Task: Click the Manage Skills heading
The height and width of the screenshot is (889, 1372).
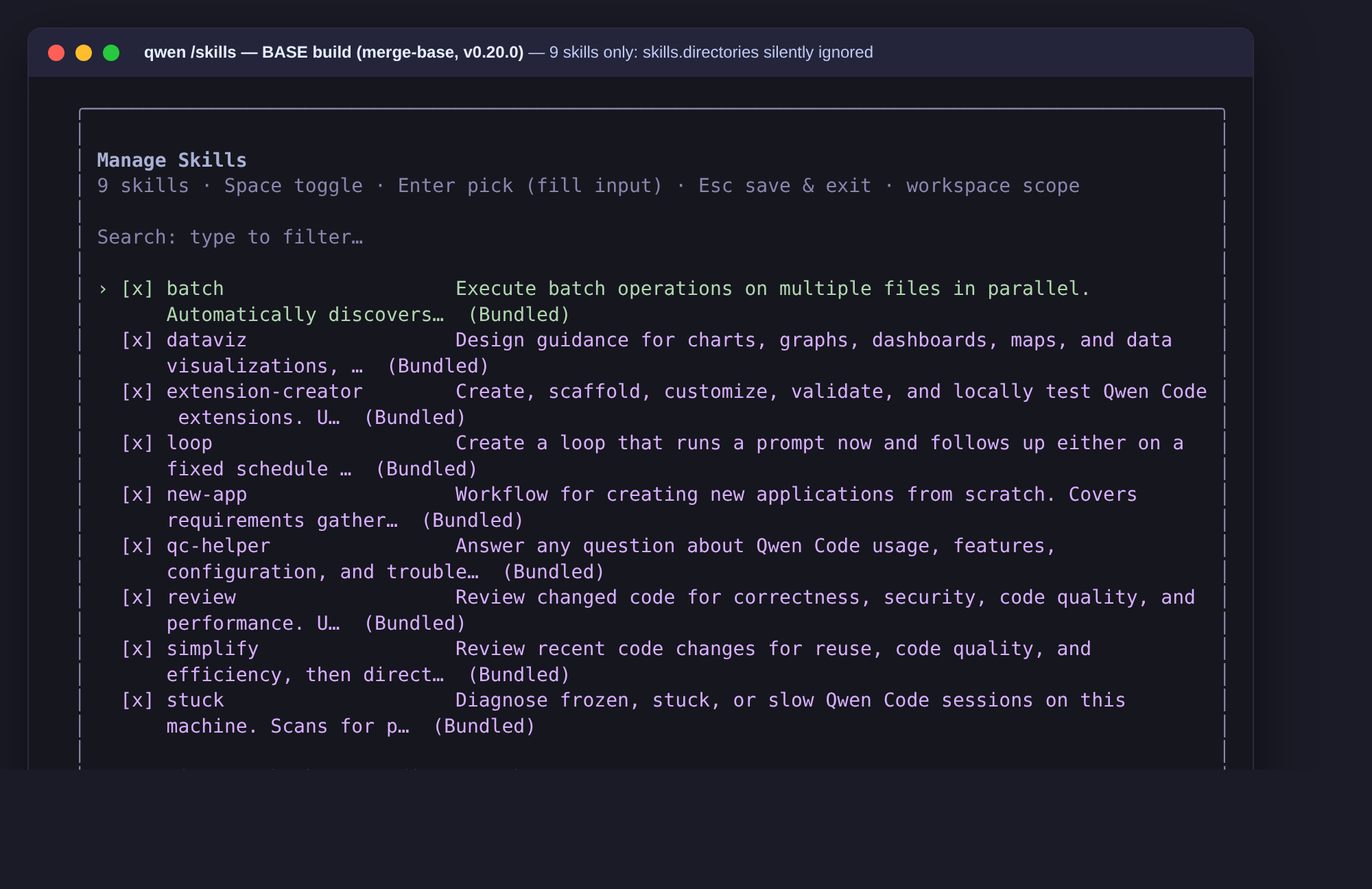Action: (x=171, y=161)
